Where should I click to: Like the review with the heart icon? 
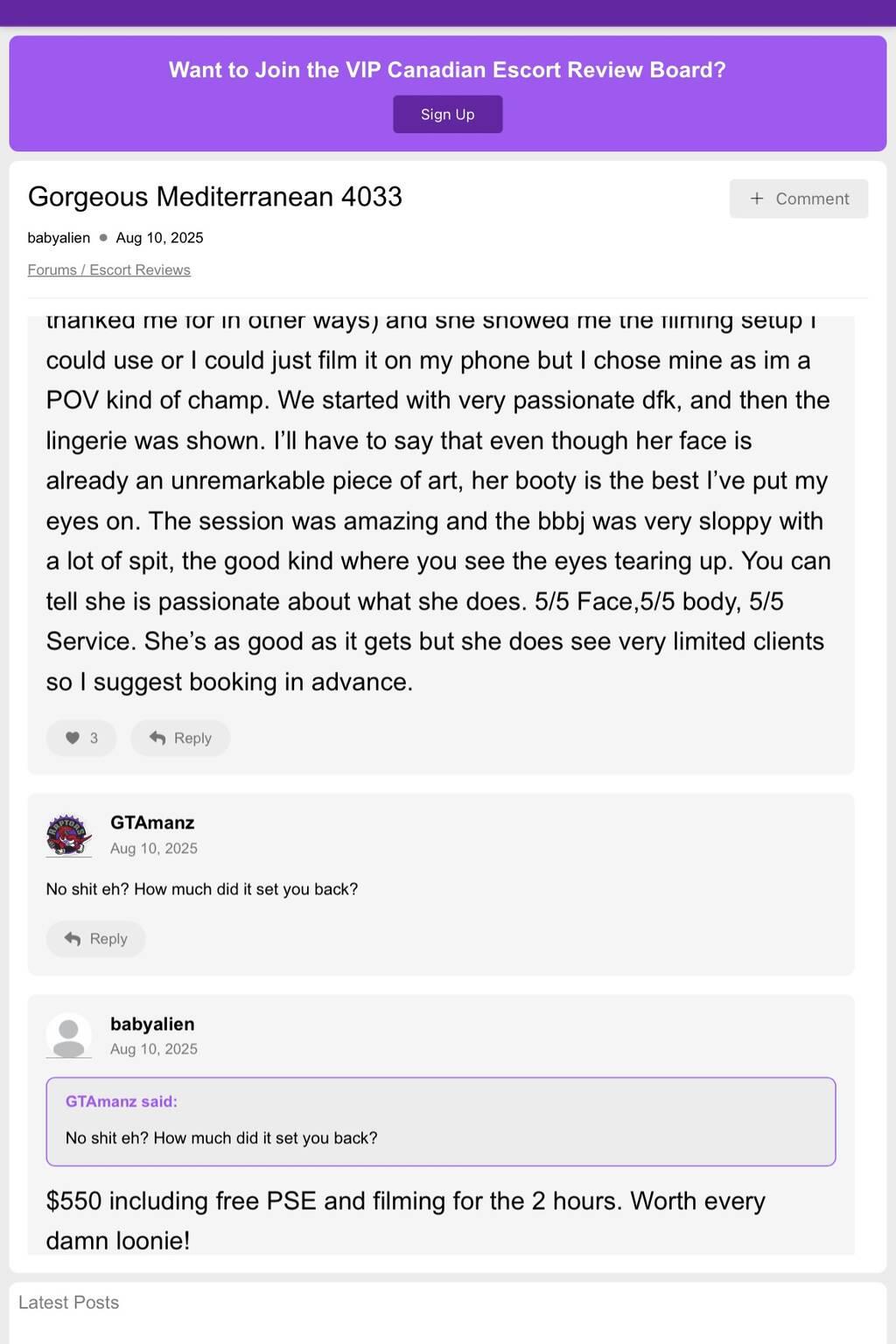click(80, 738)
